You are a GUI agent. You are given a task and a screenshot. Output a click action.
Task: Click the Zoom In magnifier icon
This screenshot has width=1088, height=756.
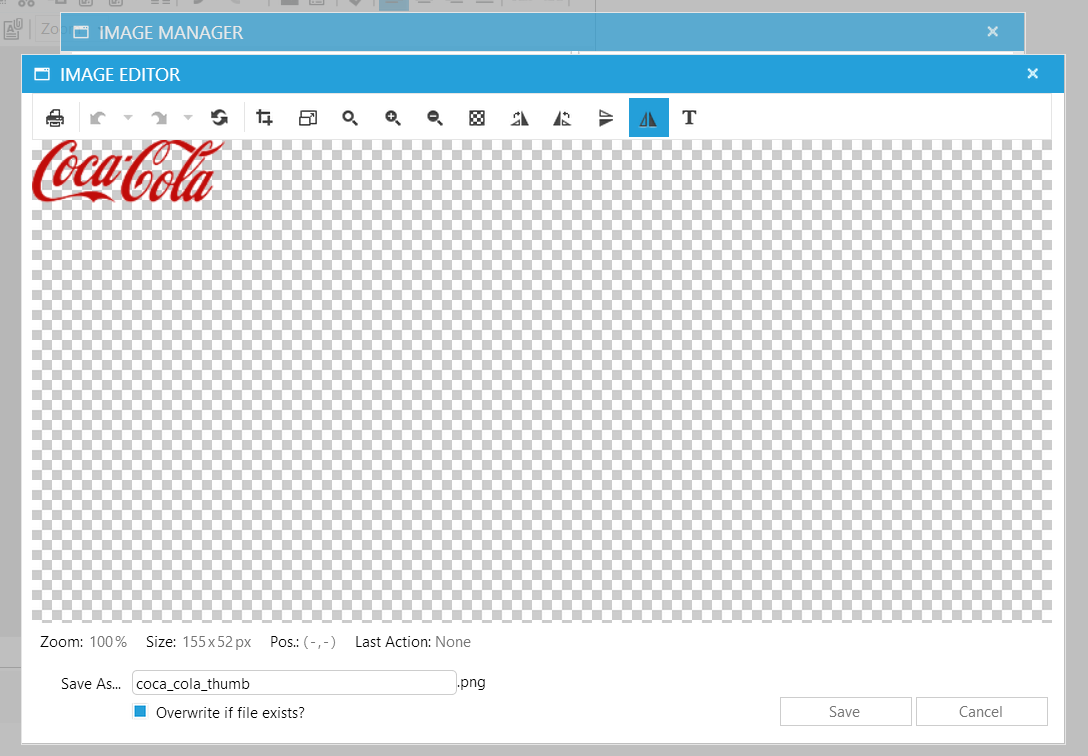[x=393, y=118]
